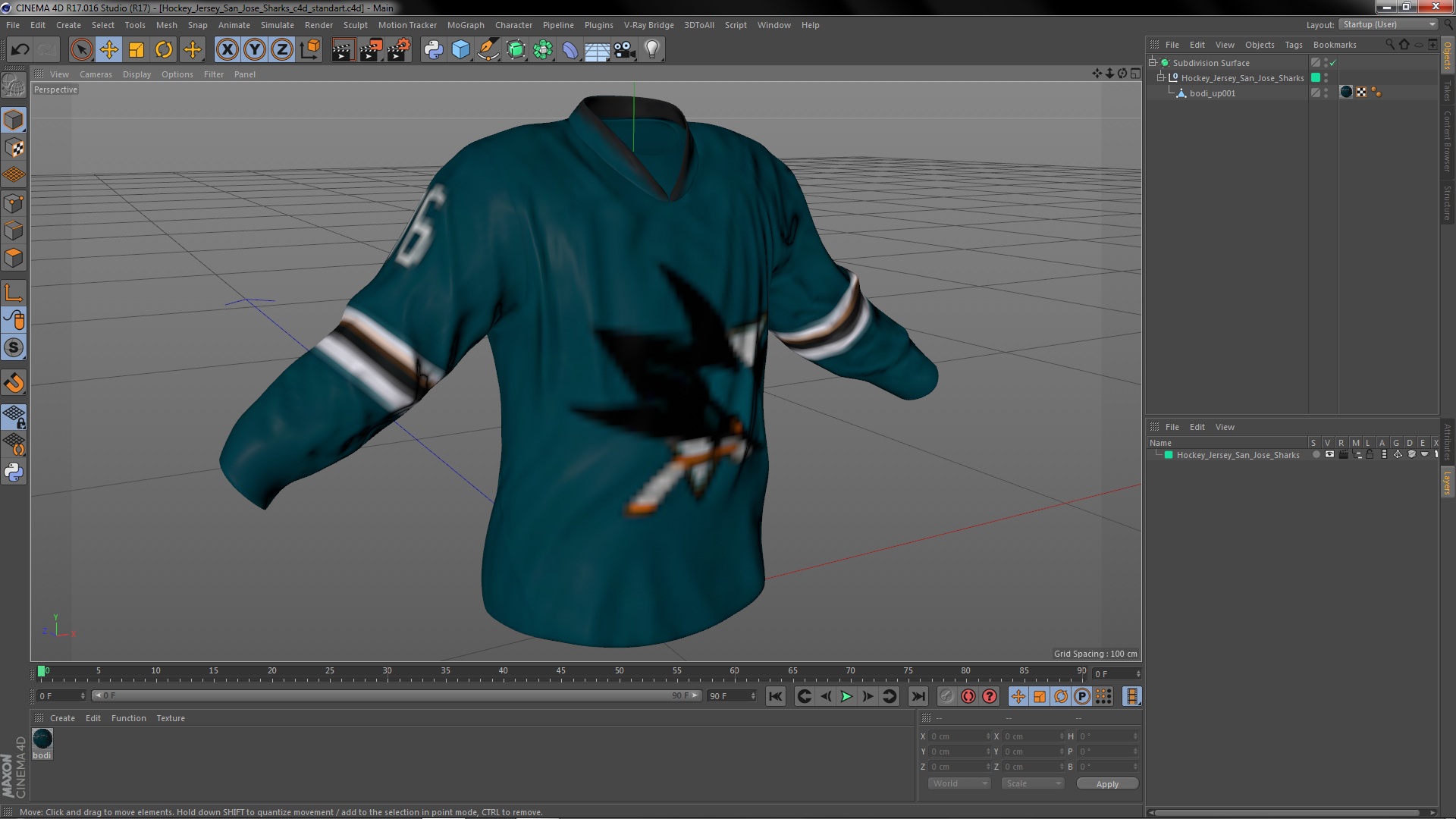Click green layer color swatch of Hockey_Jersey
The height and width of the screenshot is (819, 1456).
1169,455
